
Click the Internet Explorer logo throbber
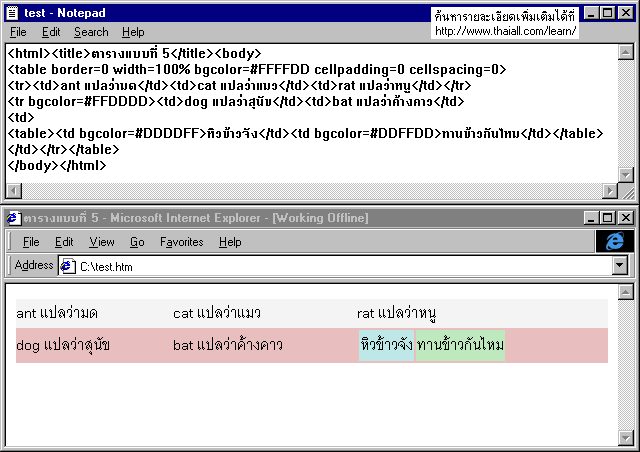pos(614,241)
